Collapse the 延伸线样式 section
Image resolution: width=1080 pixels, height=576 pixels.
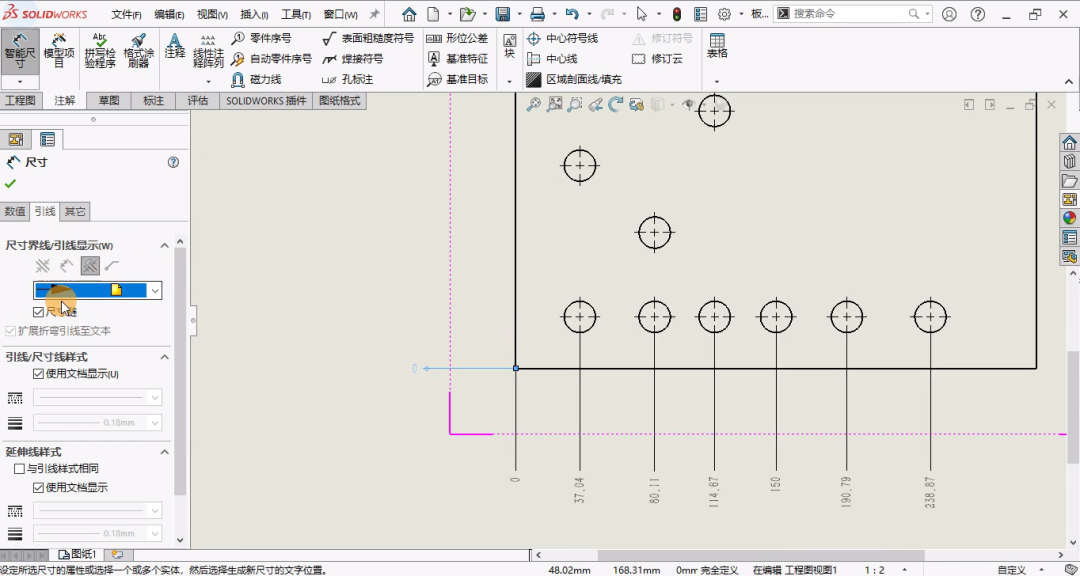164,452
